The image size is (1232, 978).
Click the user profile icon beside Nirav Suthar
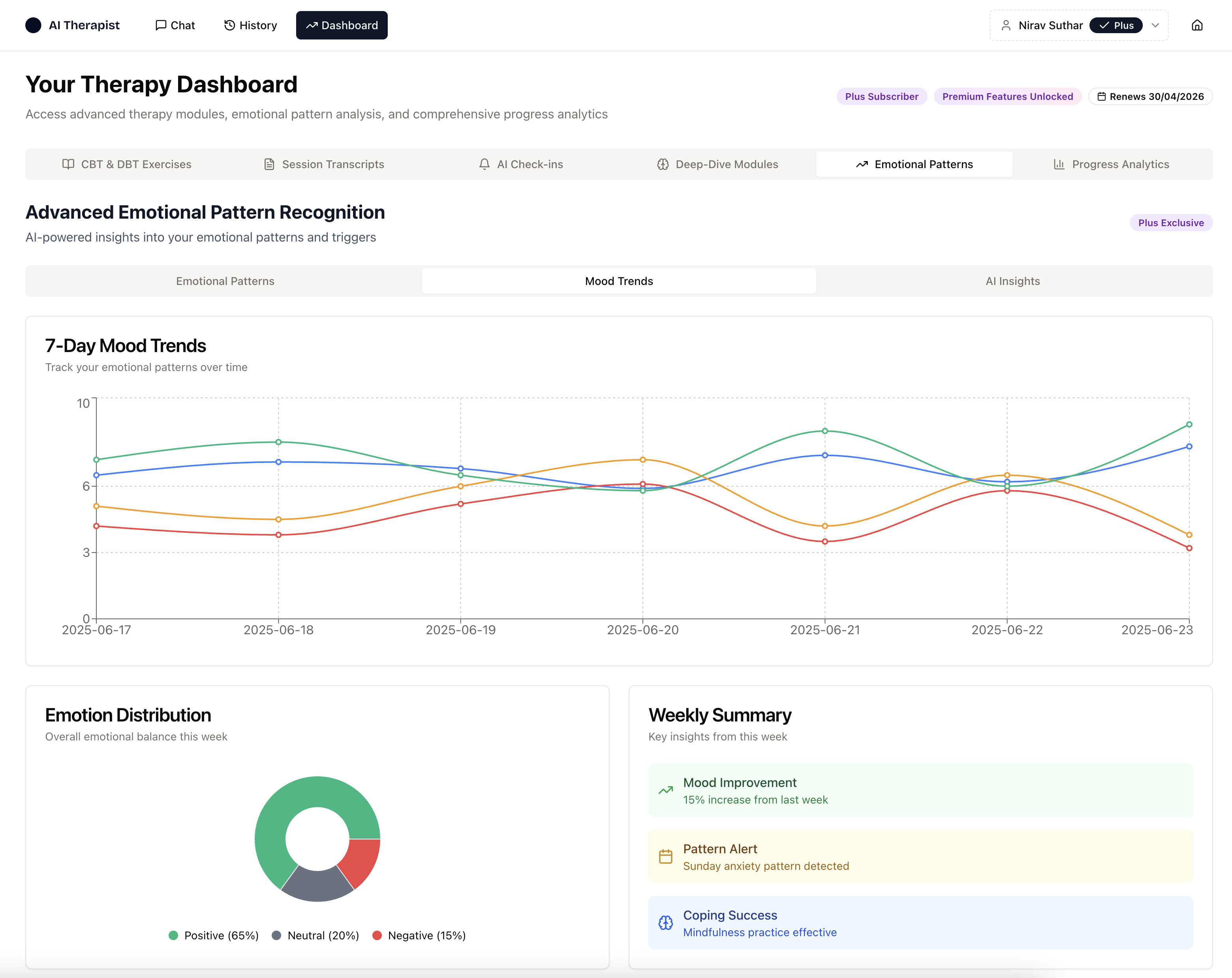[x=1006, y=25]
